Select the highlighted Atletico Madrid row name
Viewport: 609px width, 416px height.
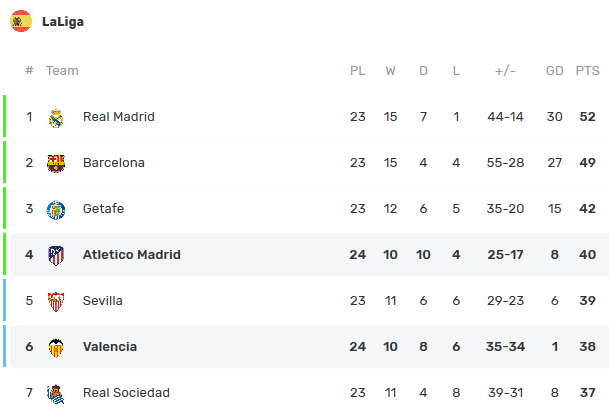click(x=132, y=254)
